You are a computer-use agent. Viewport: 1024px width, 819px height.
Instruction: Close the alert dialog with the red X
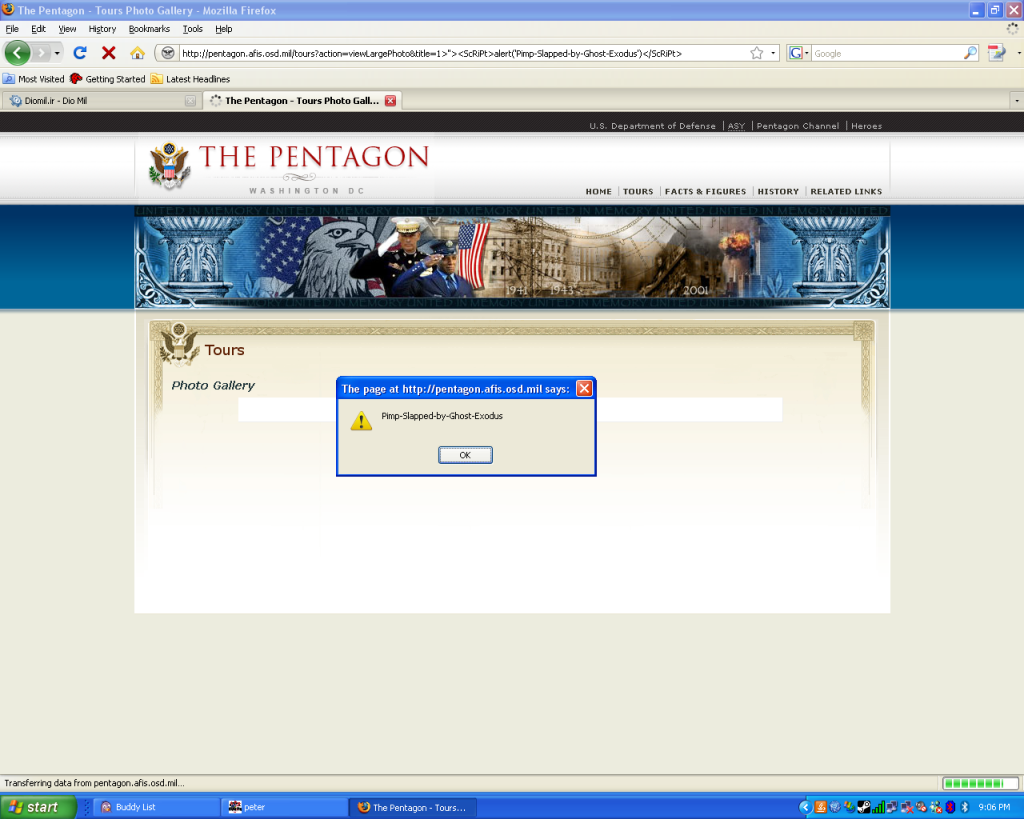click(x=584, y=389)
